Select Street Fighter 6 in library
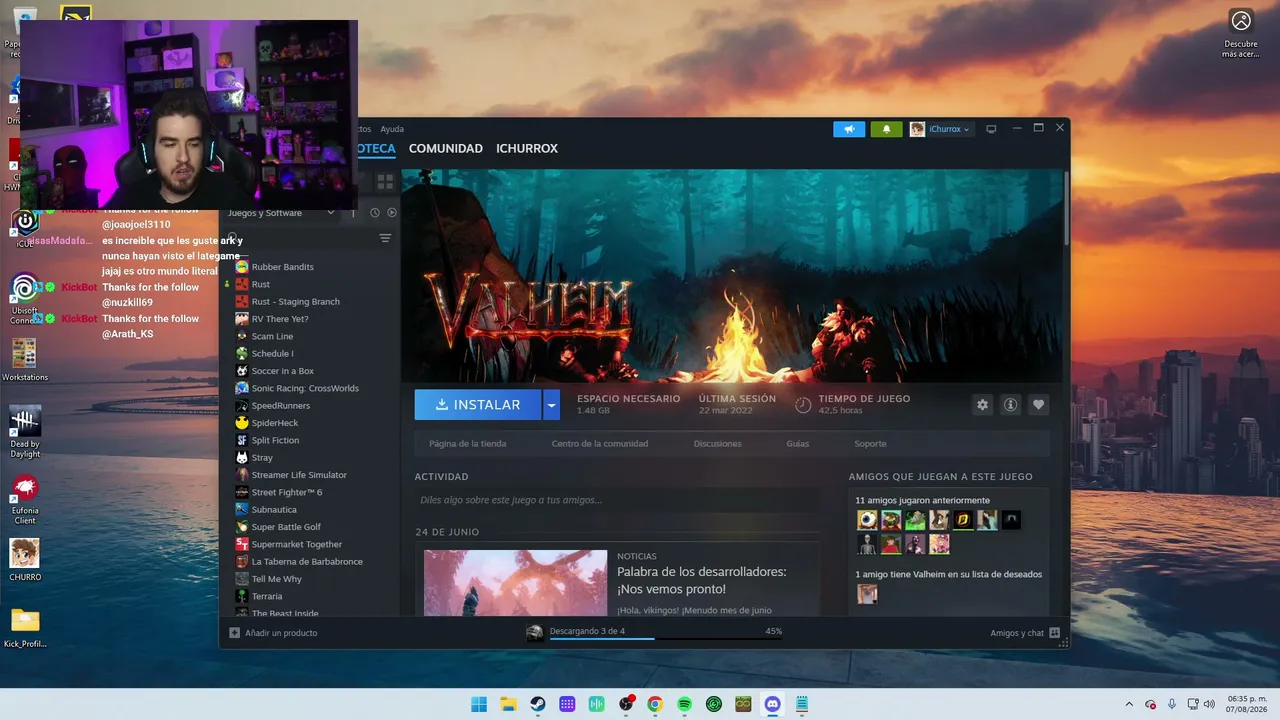This screenshot has width=1280, height=720. point(287,492)
